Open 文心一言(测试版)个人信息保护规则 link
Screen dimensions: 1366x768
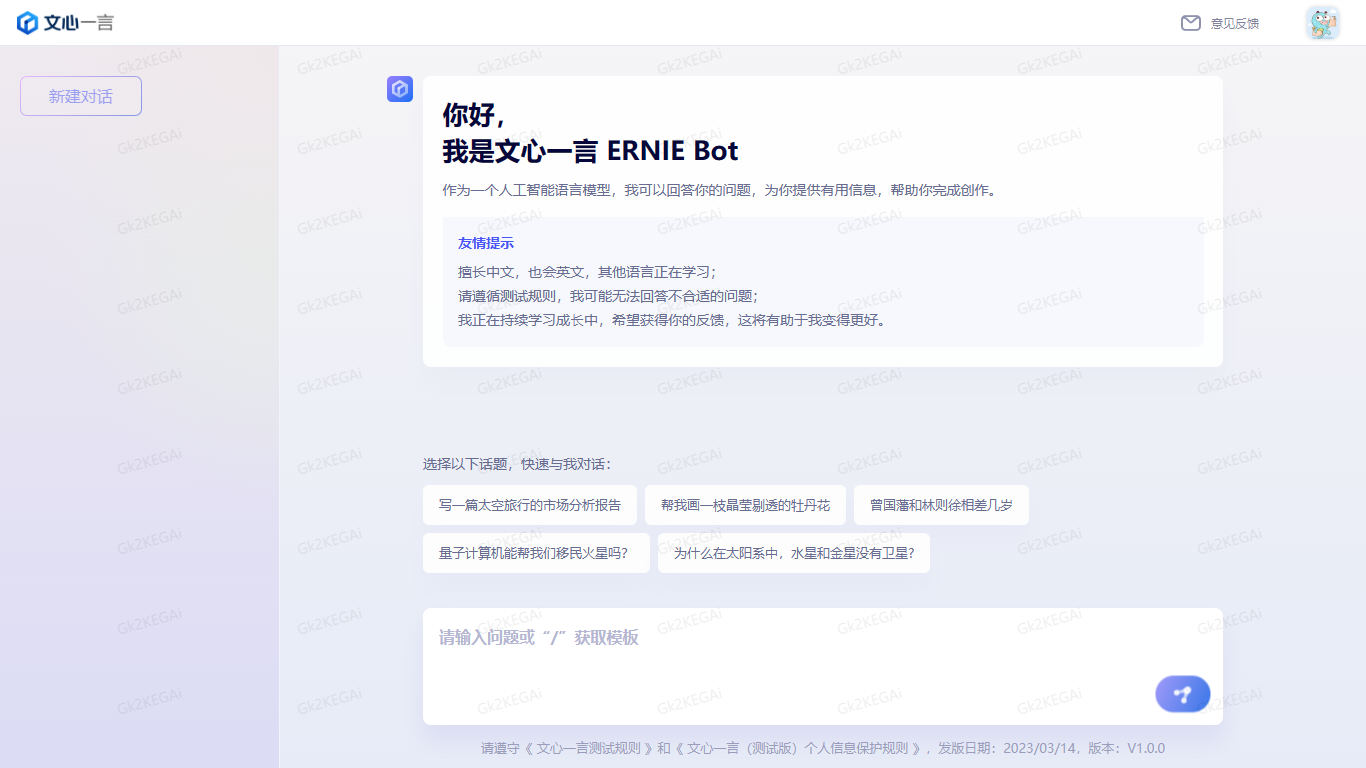coord(797,748)
